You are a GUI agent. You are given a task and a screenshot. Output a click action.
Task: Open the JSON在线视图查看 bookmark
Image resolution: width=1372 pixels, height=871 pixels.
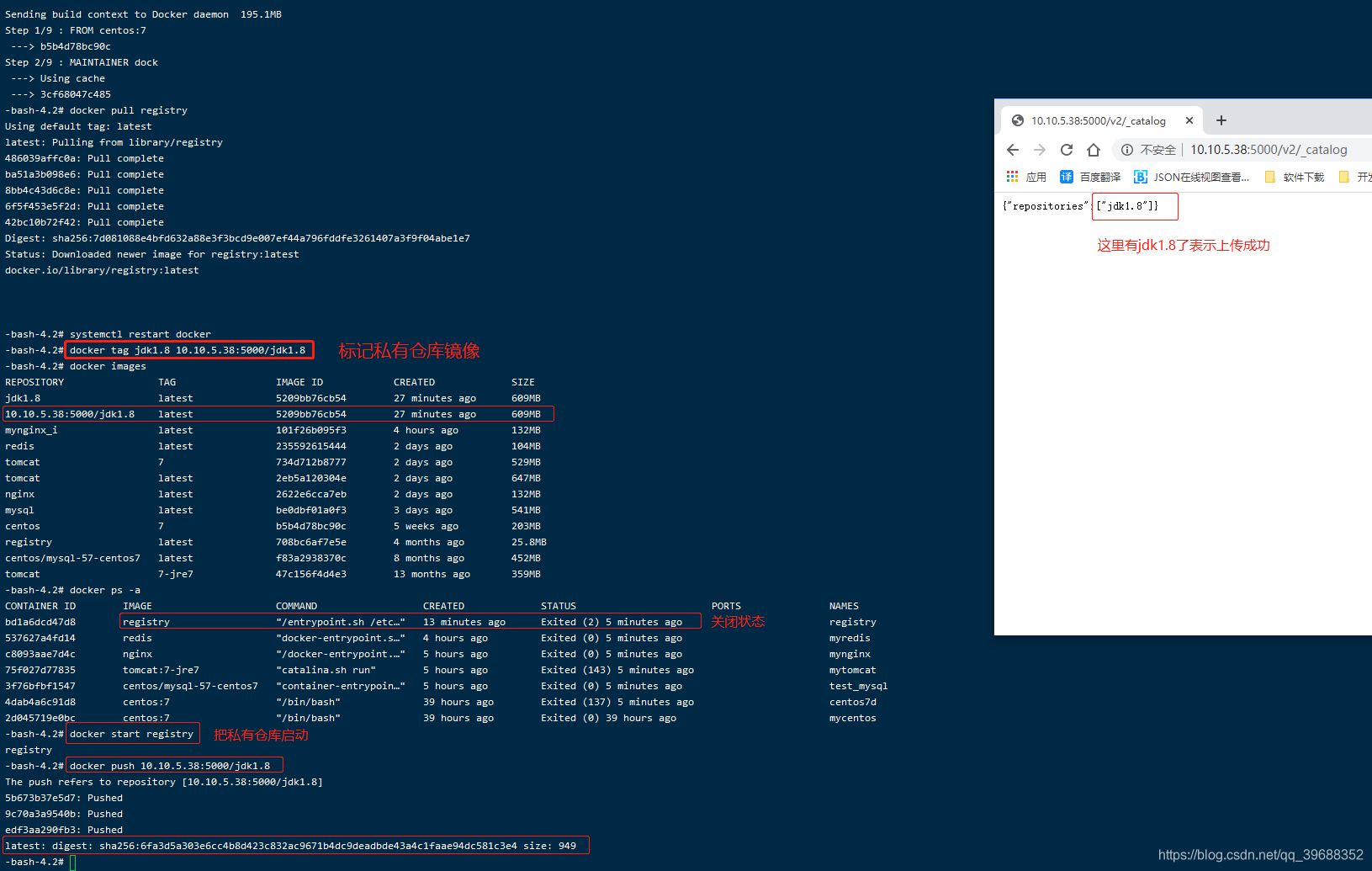click(x=1192, y=177)
